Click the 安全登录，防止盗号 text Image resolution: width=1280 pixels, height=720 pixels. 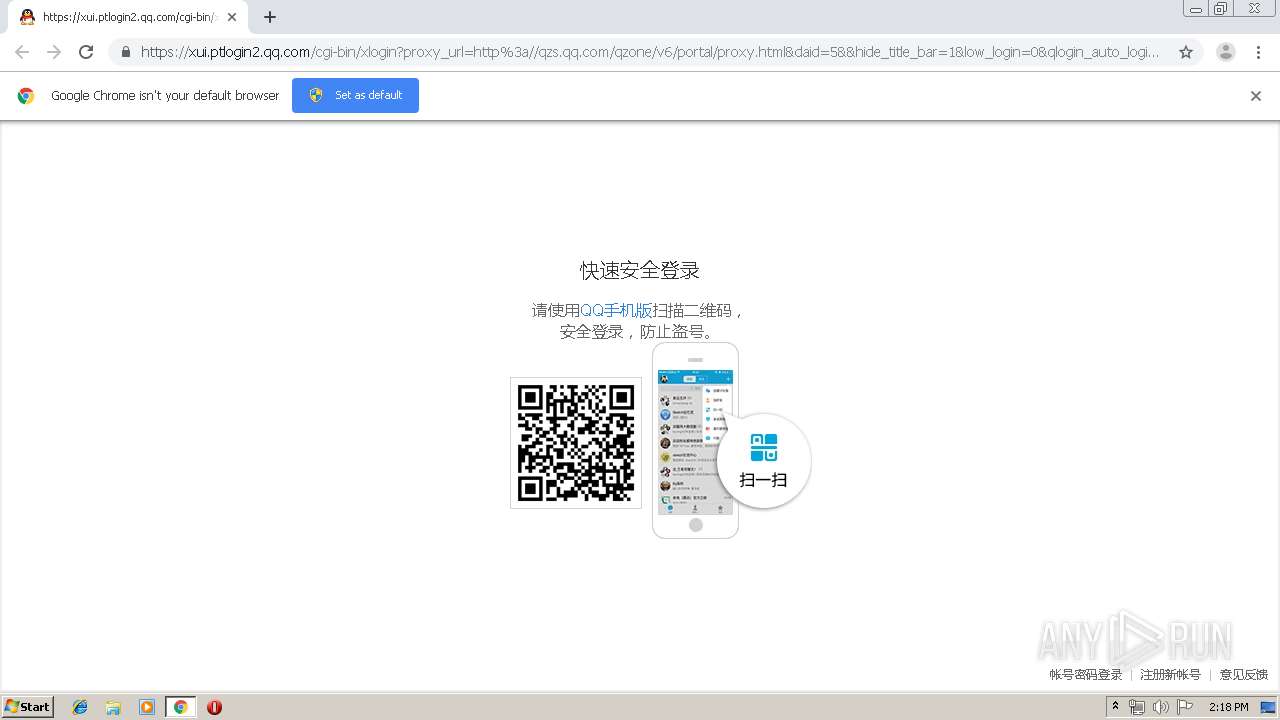point(637,332)
